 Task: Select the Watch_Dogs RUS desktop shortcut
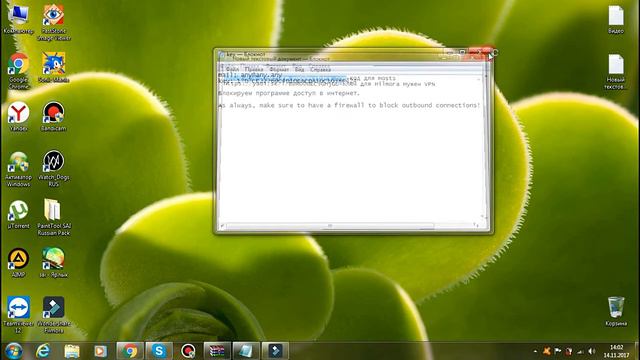53,169
